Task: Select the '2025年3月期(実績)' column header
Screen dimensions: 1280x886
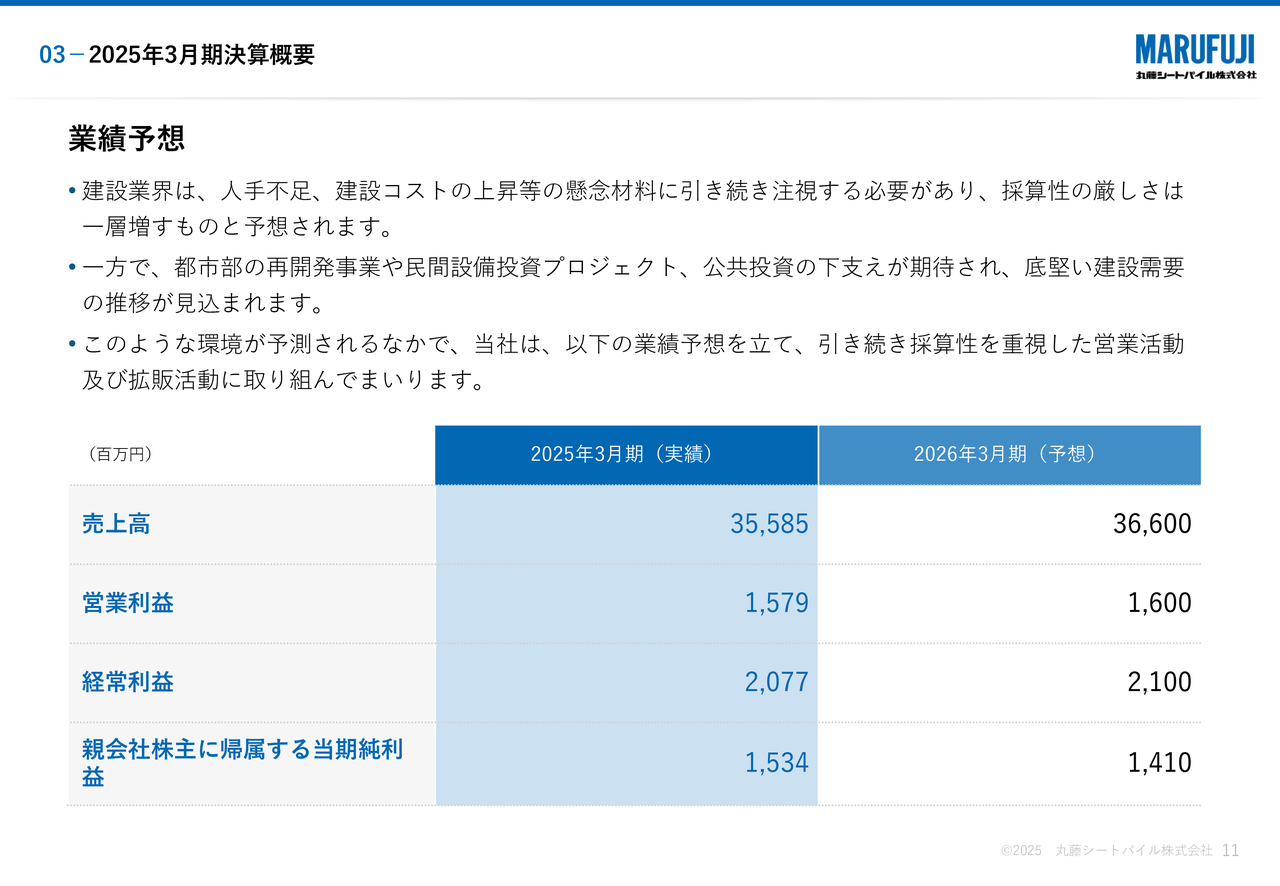Action: pos(626,455)
